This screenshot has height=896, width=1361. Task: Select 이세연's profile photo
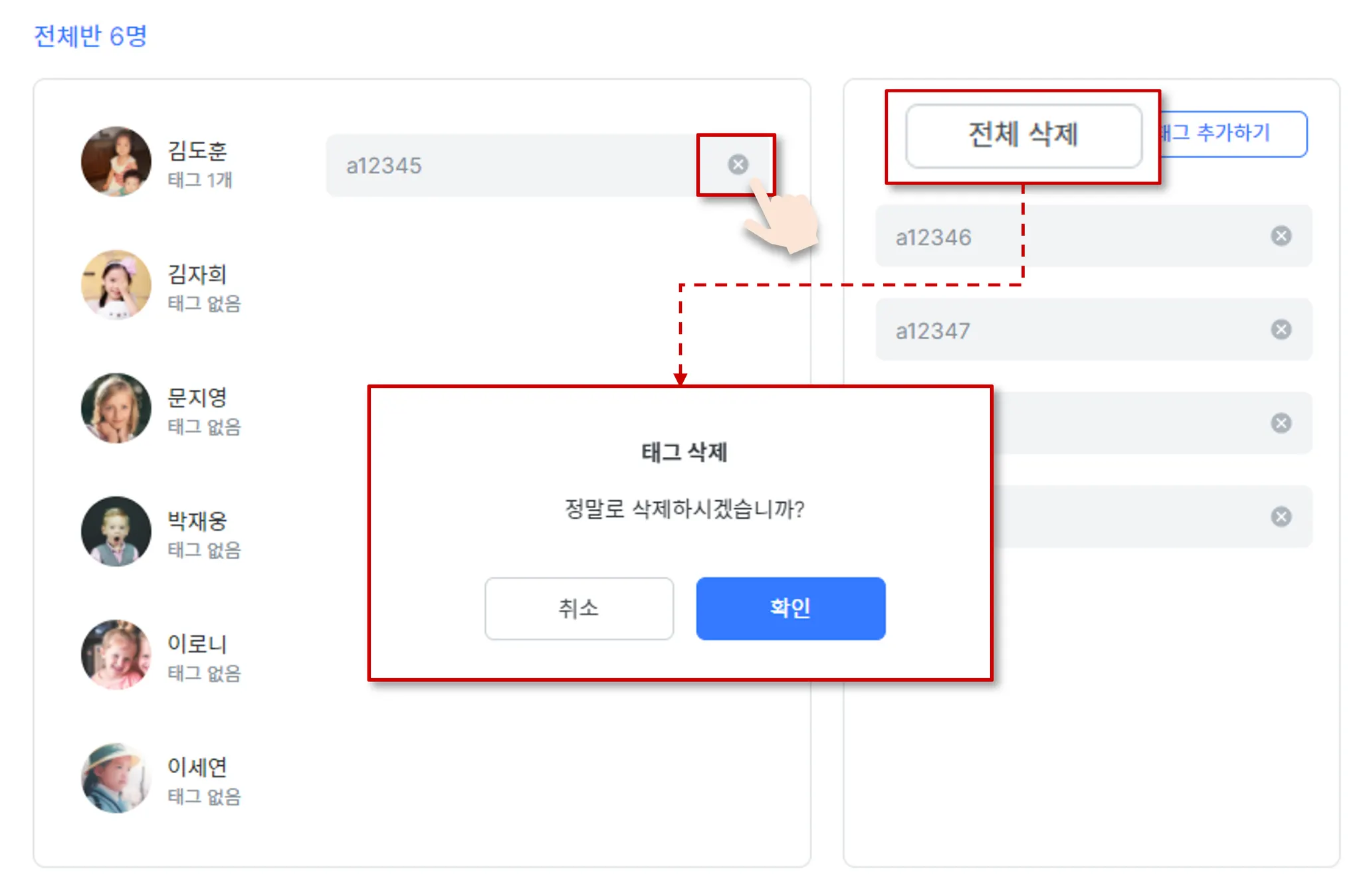click(116, 778)
